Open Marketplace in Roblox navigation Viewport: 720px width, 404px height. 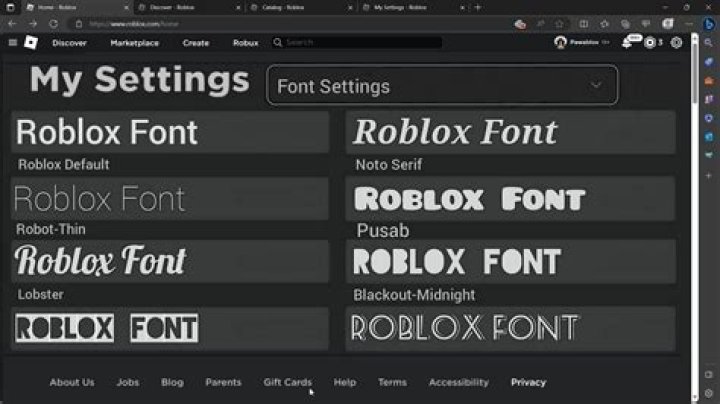[135, 43]
